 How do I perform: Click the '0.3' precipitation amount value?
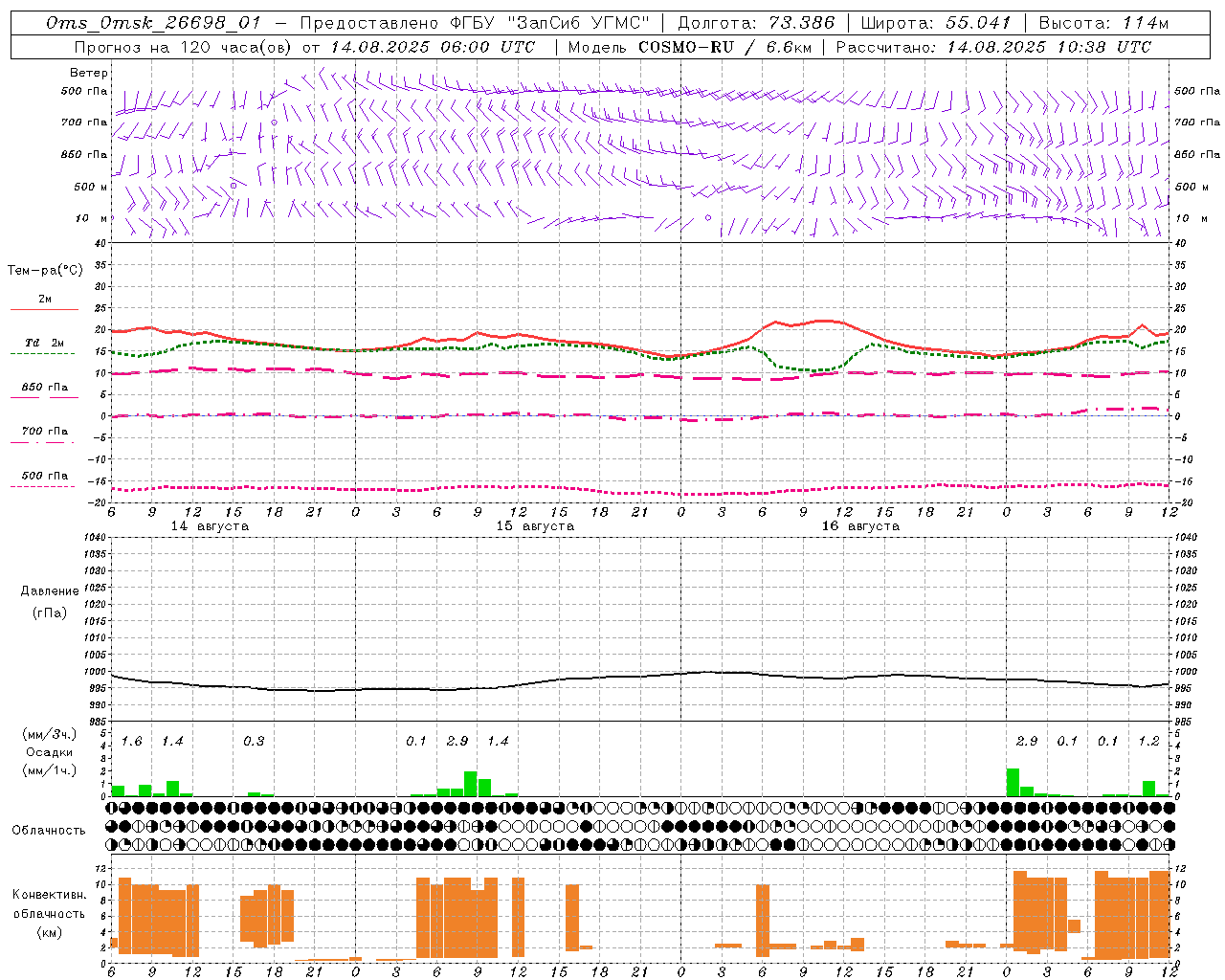[x=254, y=742]
